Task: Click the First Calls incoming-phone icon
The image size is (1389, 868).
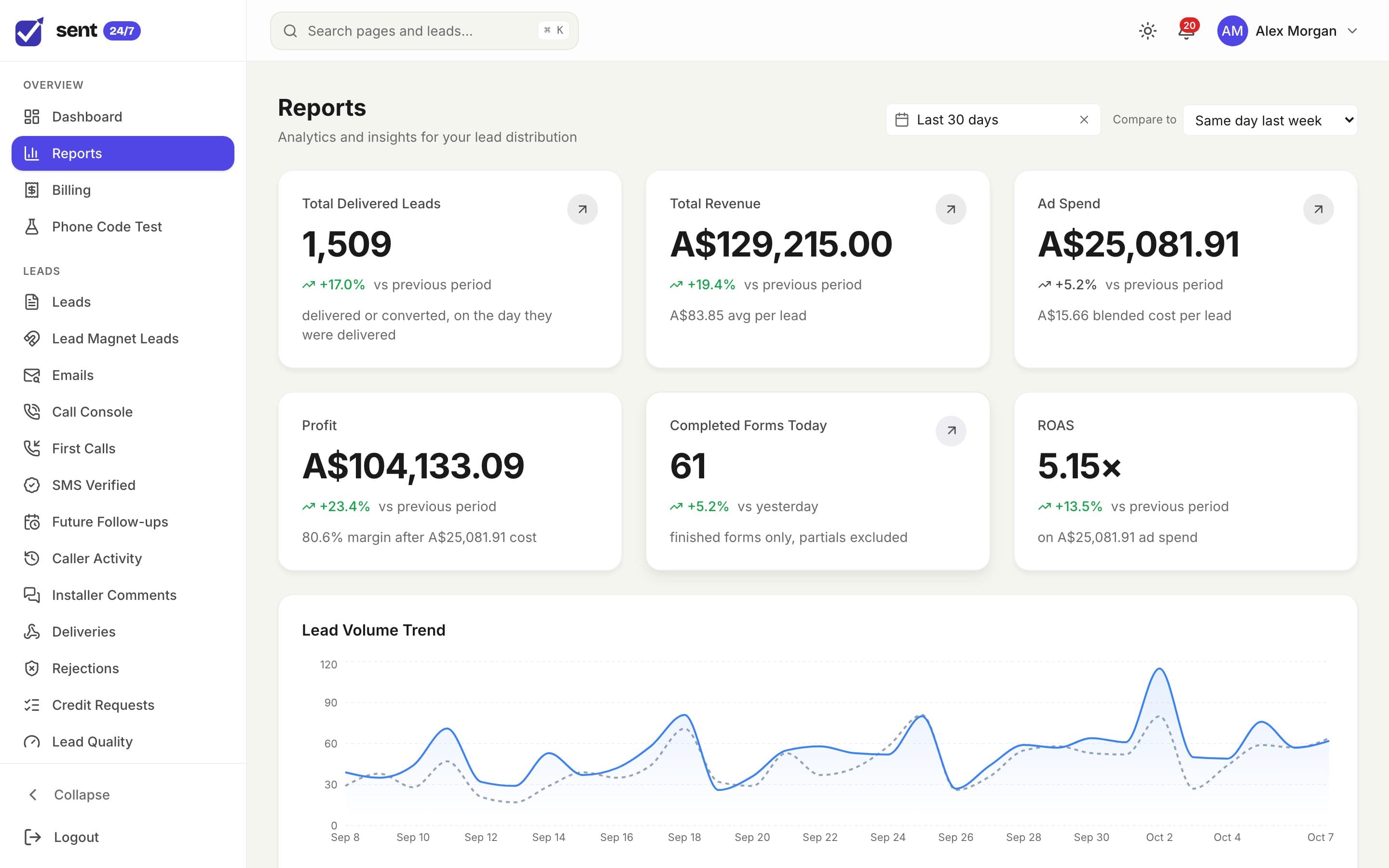Action: point(31,448)
